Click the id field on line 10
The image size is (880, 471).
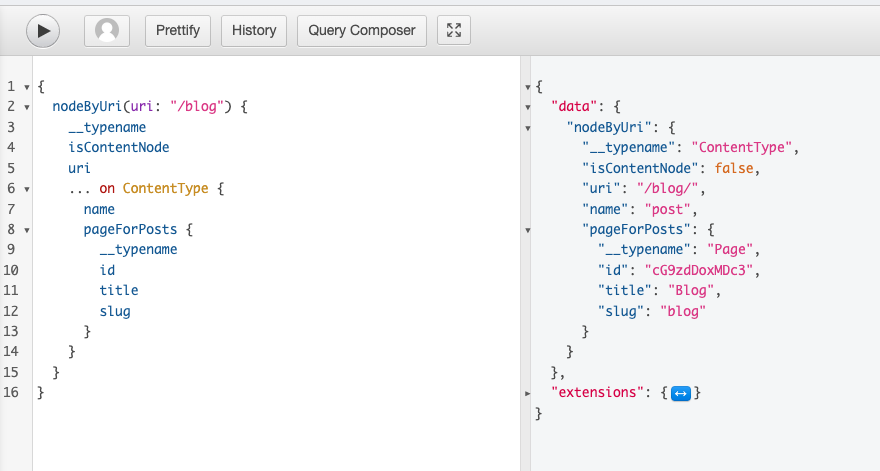click(107, 271)
